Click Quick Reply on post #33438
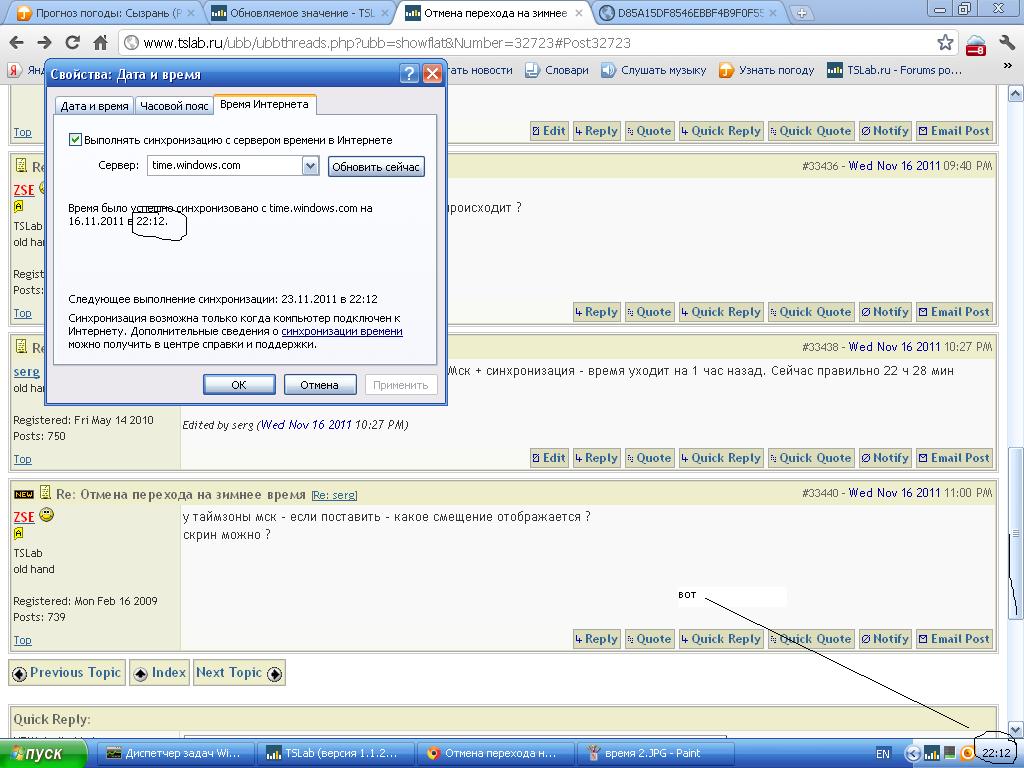Image resolution: width=1024 pixels, height=768 pixels. (720, 458)
